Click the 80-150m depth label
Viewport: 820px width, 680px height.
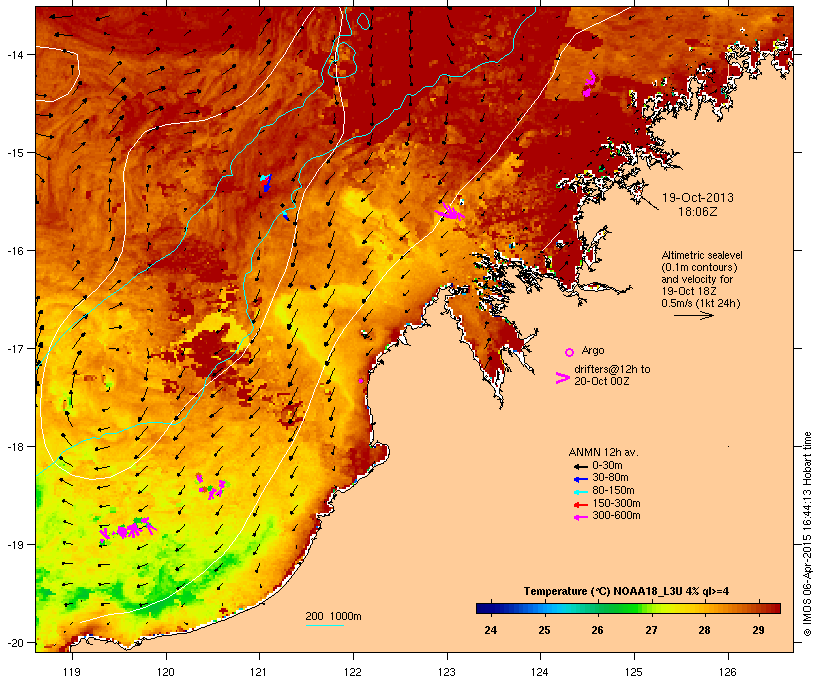tap(613, 491)
